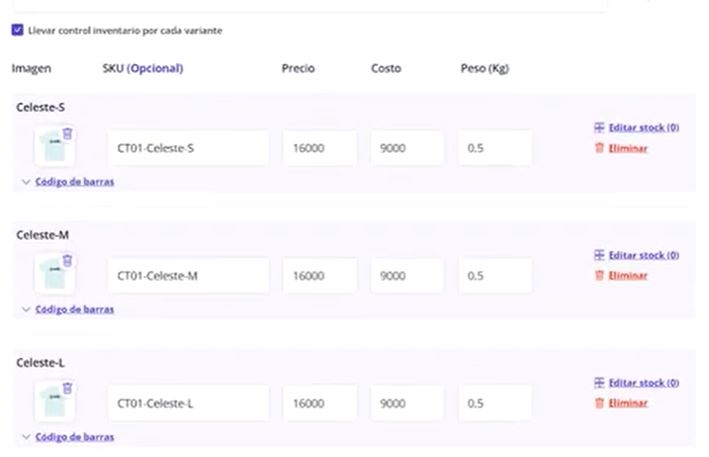Click the Peso (Kg) field of Celeste-M
Image resolution: width=709 pixels, height=457 pixels.
coord(495,276)
